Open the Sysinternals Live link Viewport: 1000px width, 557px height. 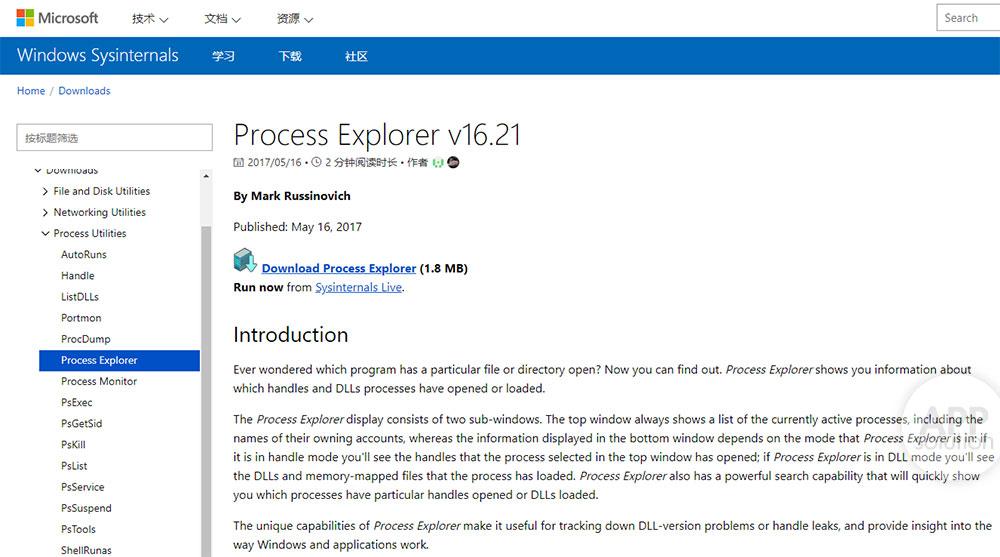[358, 287]
